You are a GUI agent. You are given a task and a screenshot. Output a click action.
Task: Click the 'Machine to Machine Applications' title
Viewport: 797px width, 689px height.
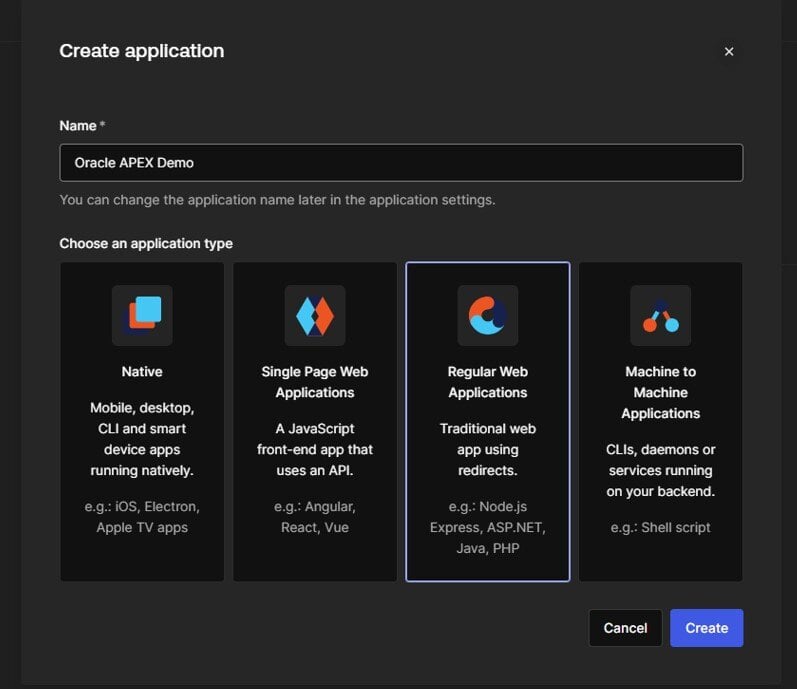(660, 392)
